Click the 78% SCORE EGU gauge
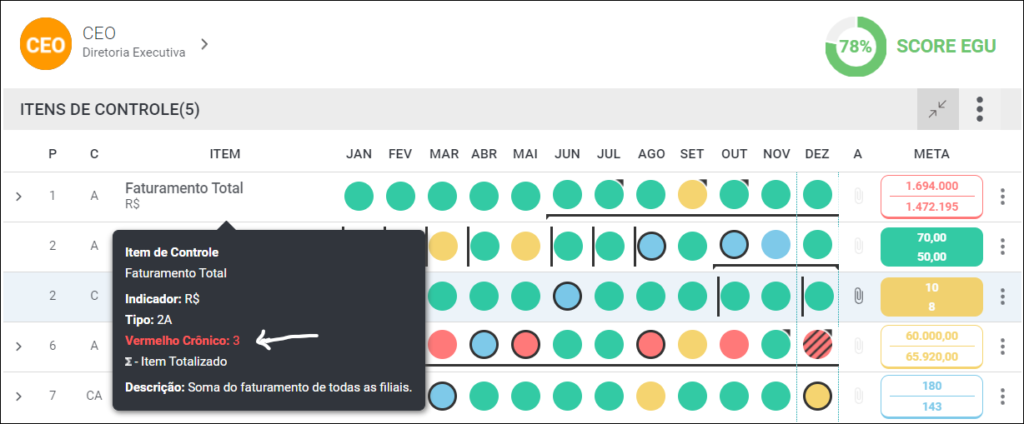This screenshot has width=1024, height=424. [856, 46]
